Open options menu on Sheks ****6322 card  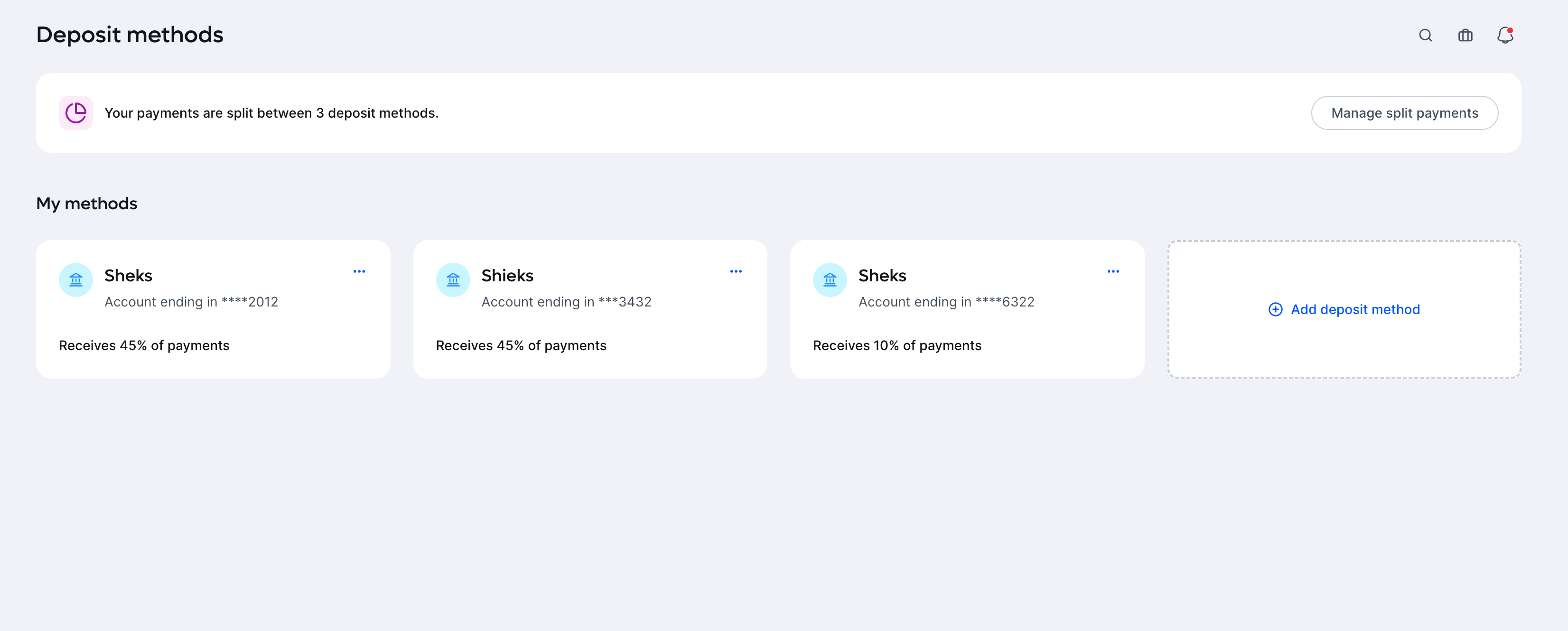pyautogui.click(x=1113, y=271)
